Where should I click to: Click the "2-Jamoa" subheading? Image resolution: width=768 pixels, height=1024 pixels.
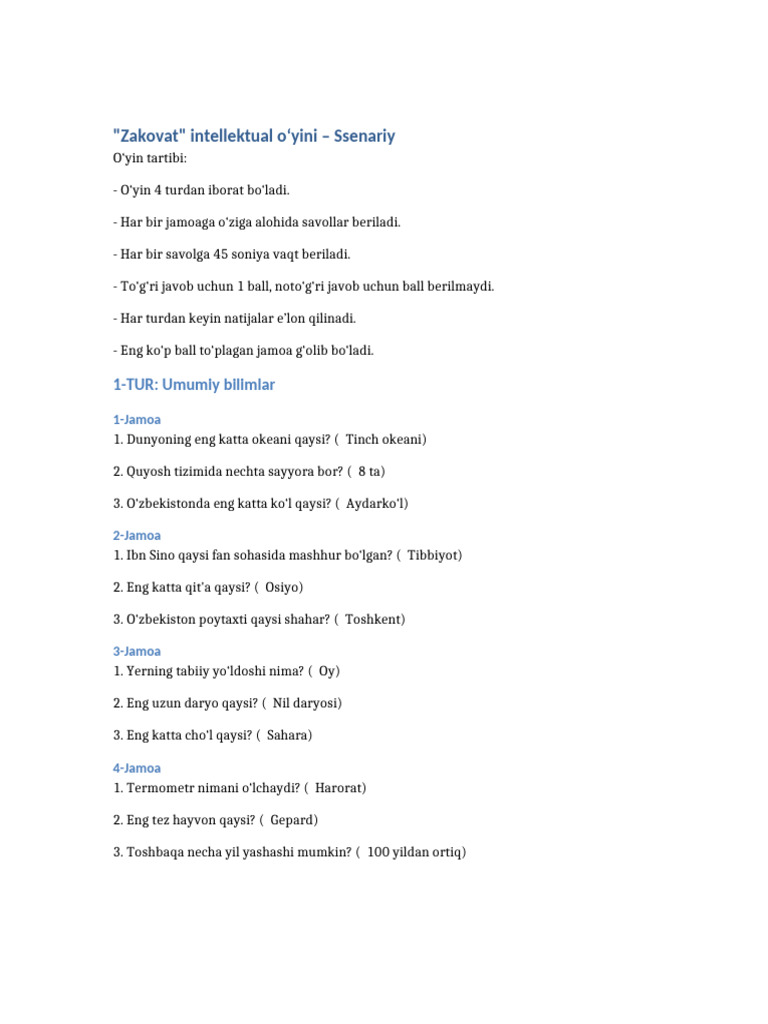(137, 536)
